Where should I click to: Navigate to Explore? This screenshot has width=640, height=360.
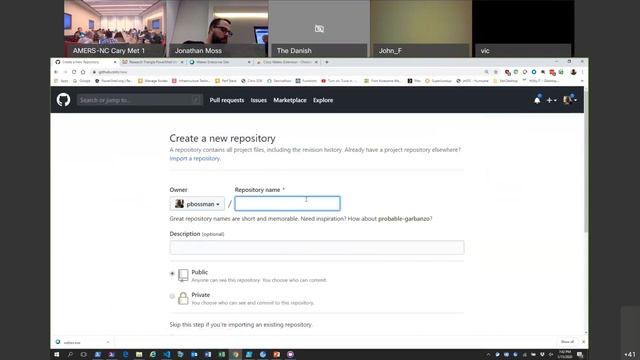(x=323, y=100)
